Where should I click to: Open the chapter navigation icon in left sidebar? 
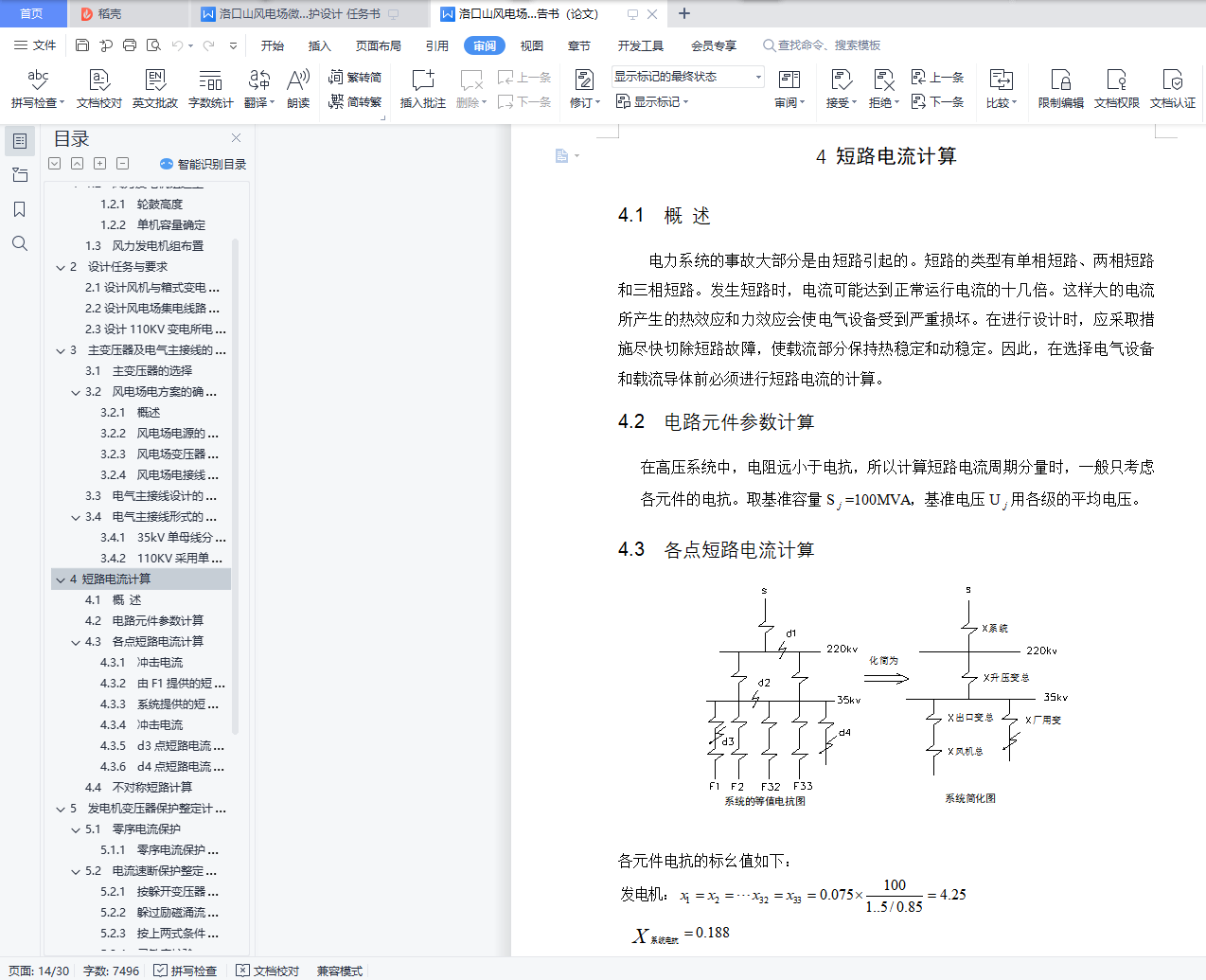(19, 175)
